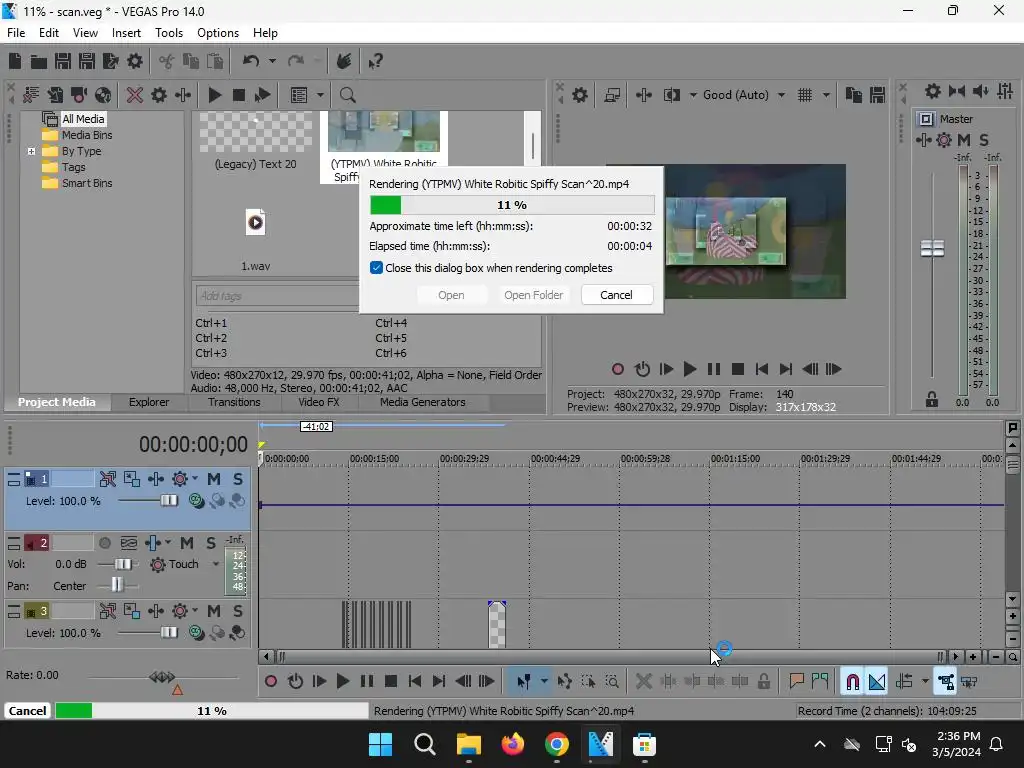
Task: Copy the snapshot to the clipboard icon
Action: [x=854, y=95]
